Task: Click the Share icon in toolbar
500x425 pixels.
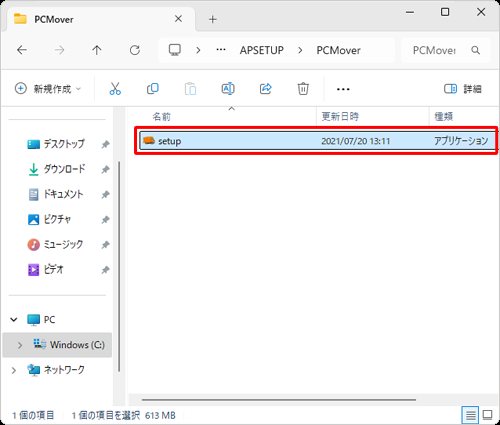Action: [x=266, y=89]
